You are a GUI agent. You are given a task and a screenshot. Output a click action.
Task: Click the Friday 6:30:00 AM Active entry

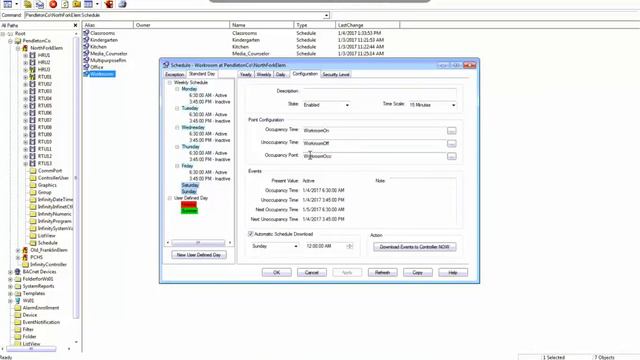(x=208, y=172)
